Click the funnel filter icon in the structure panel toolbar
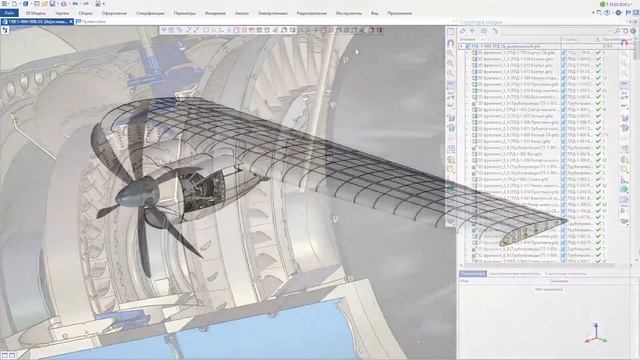The image size is (640, 360). coord(472,31)
